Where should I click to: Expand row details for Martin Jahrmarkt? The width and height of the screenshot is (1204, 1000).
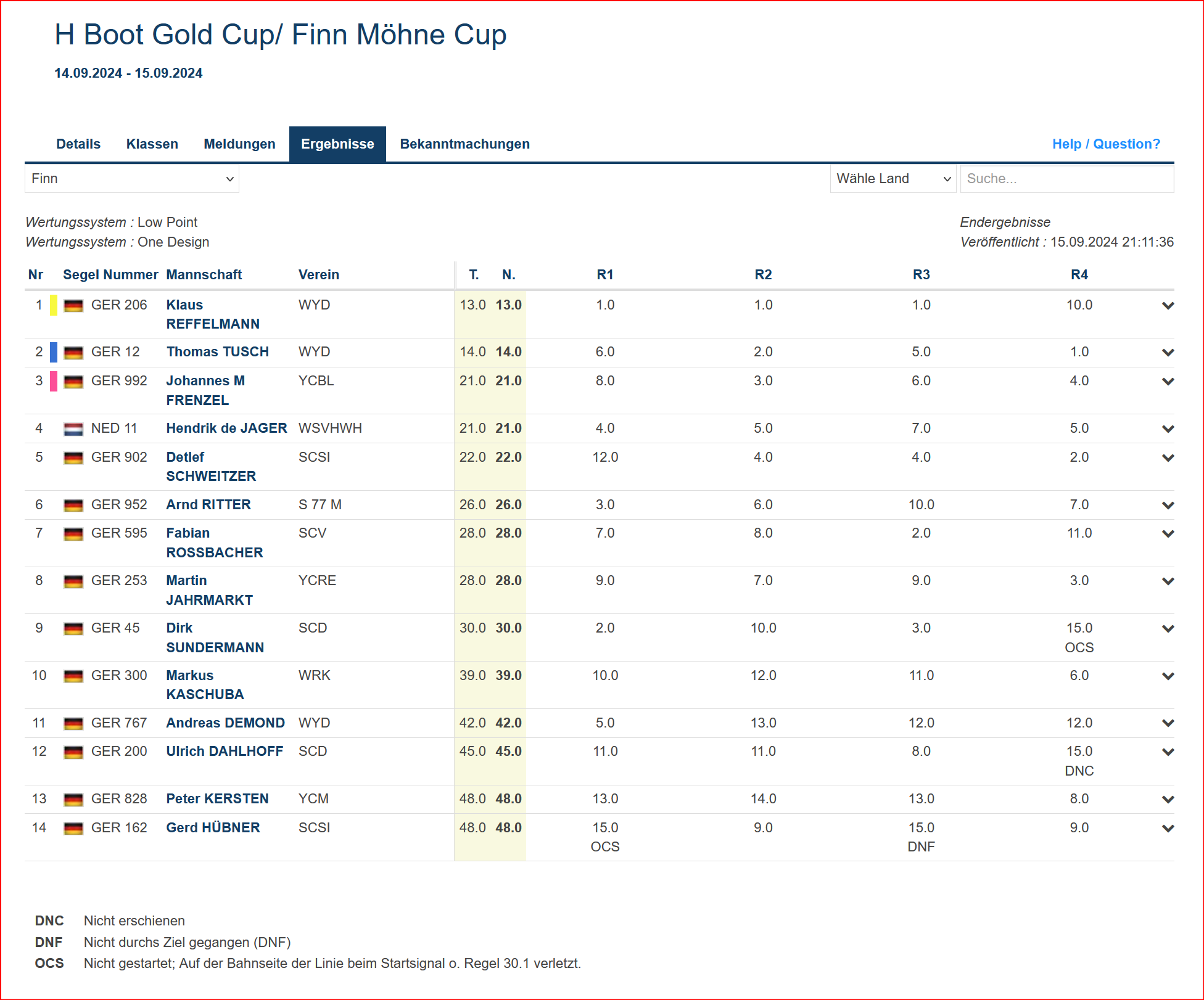click(x=1168, y=581)
